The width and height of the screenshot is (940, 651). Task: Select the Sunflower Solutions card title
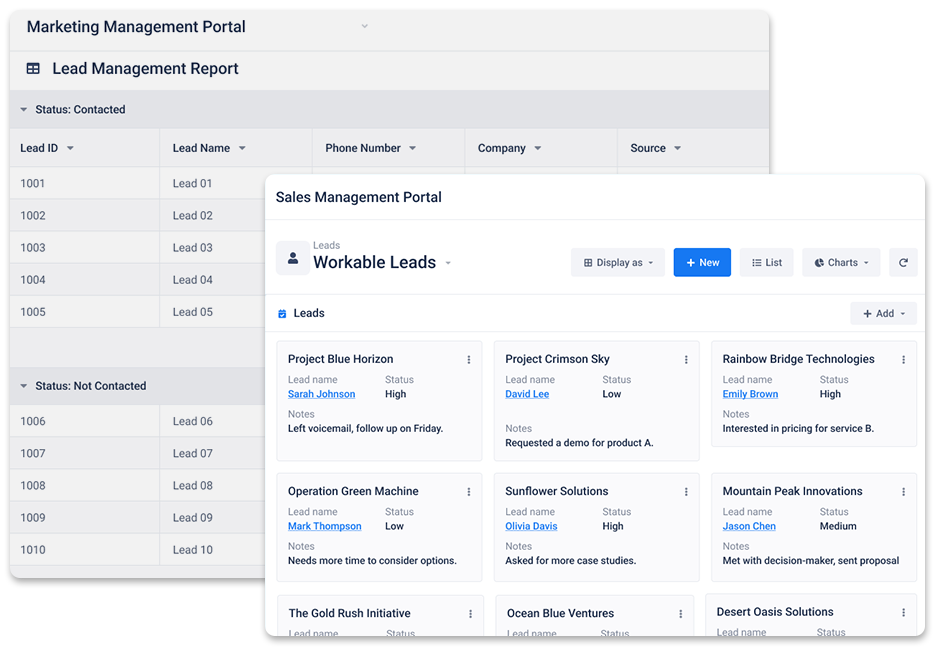556,491
